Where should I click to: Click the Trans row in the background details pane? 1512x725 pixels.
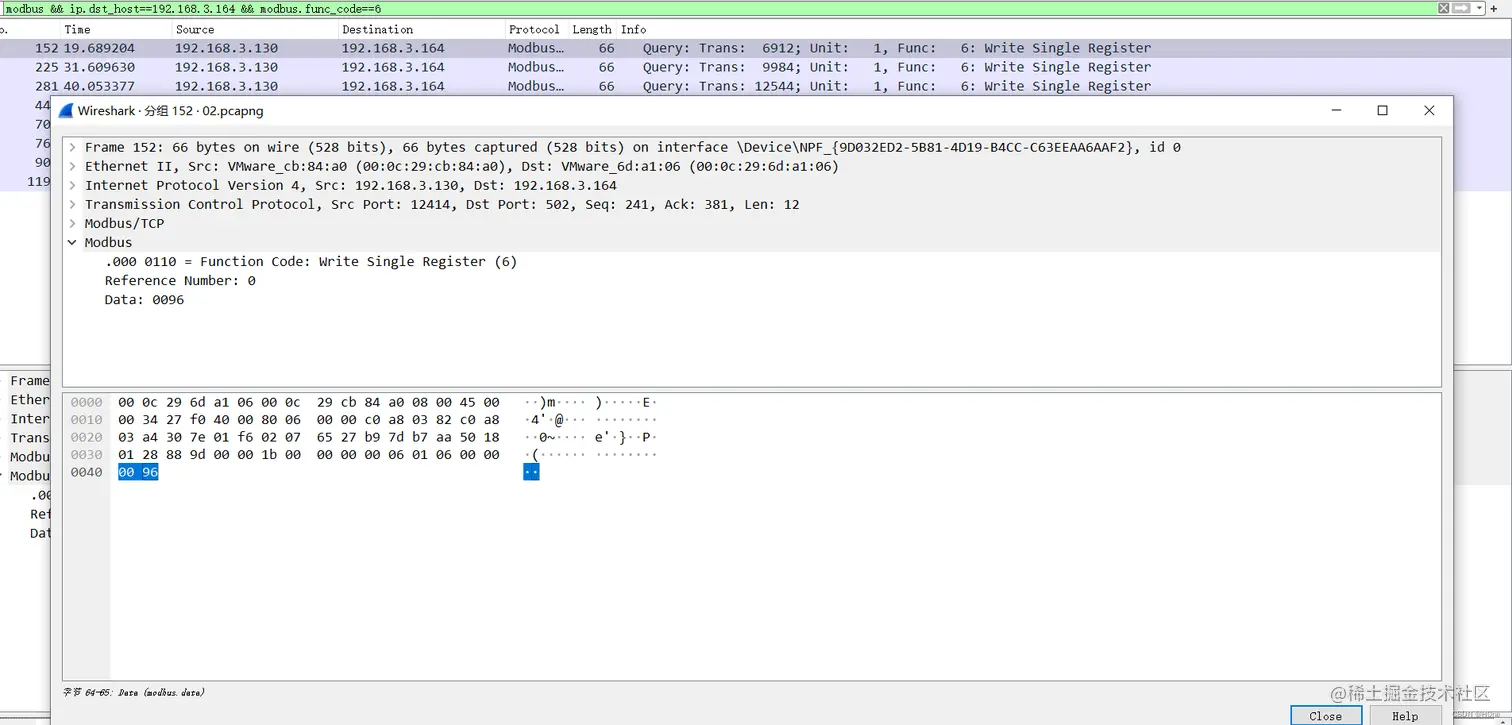pyautogui.click(x=29, y=438)
